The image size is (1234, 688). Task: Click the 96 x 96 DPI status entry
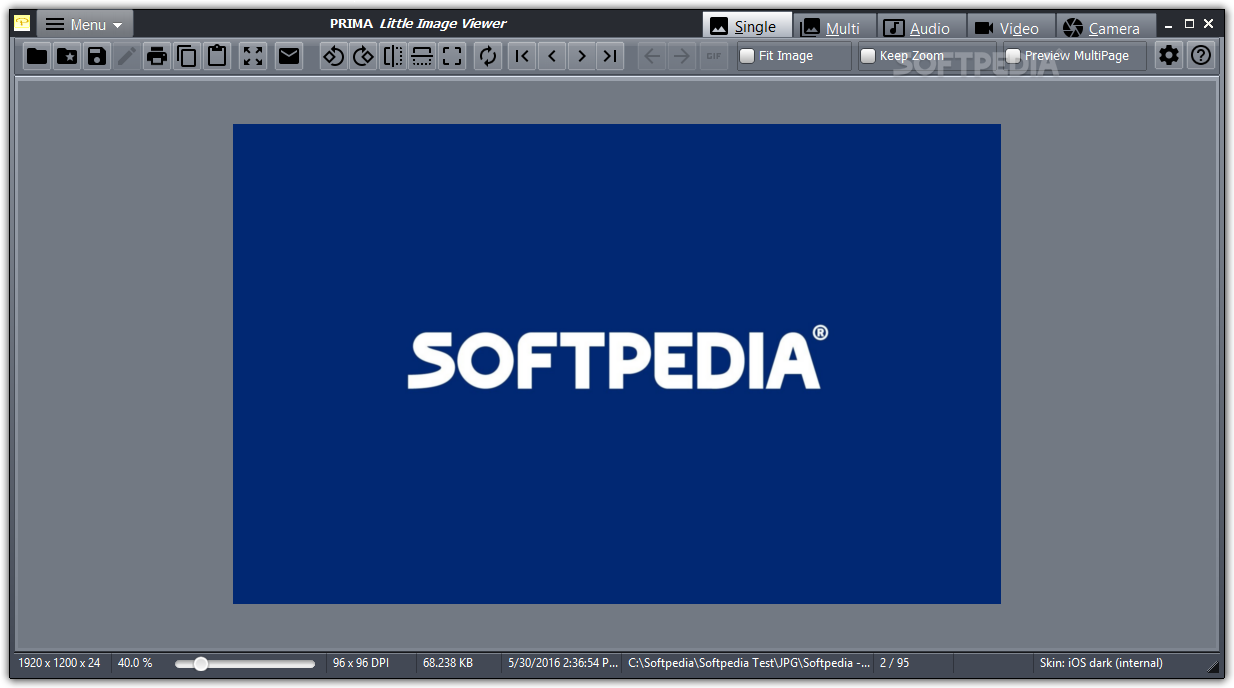tap(361, 663)
